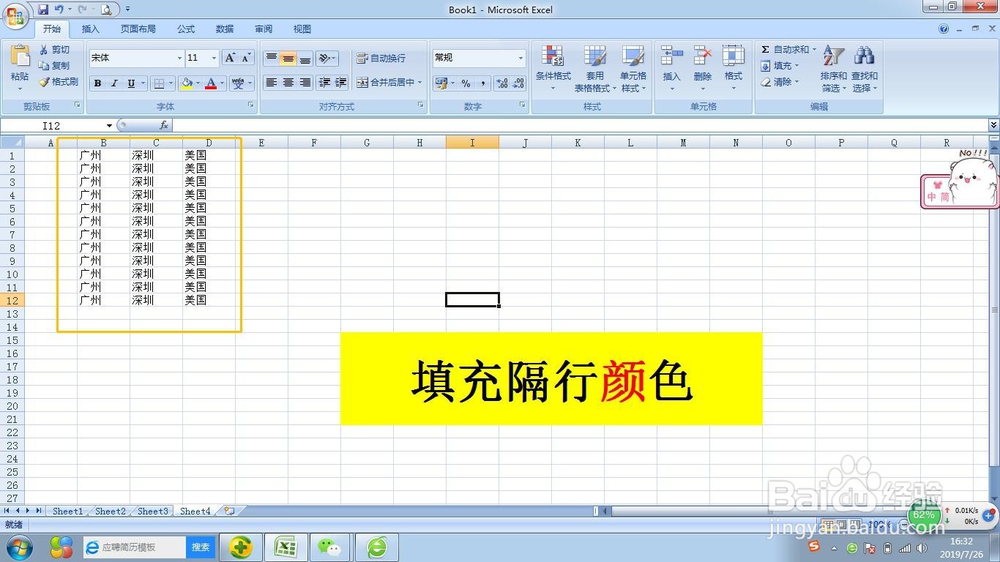Insert a new worksheet tab
The height and width of the screenshot is (562, 1000).
229,511
